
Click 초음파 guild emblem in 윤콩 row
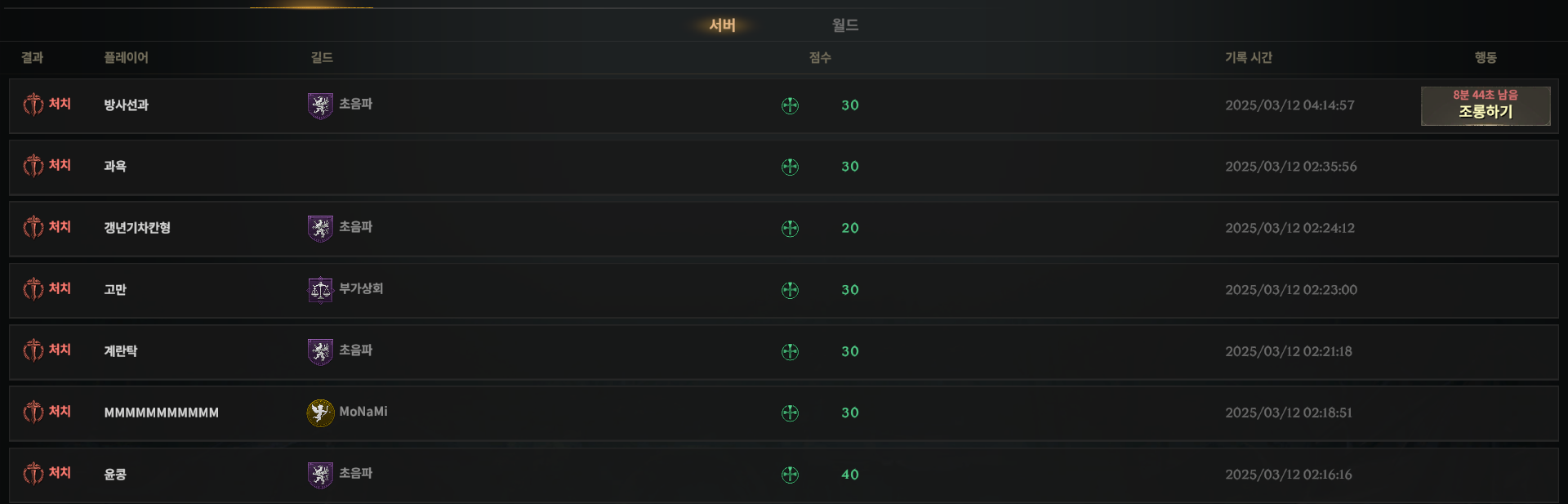320,475
